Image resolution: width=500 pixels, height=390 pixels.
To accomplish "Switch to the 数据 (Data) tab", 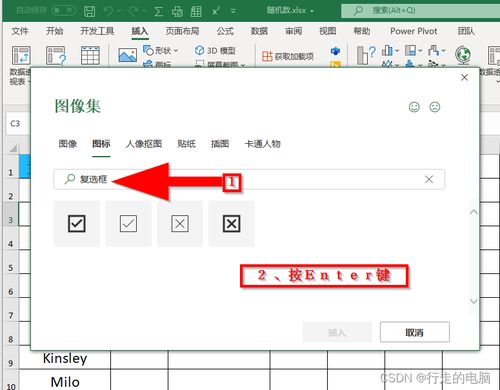I will [259, 31].
